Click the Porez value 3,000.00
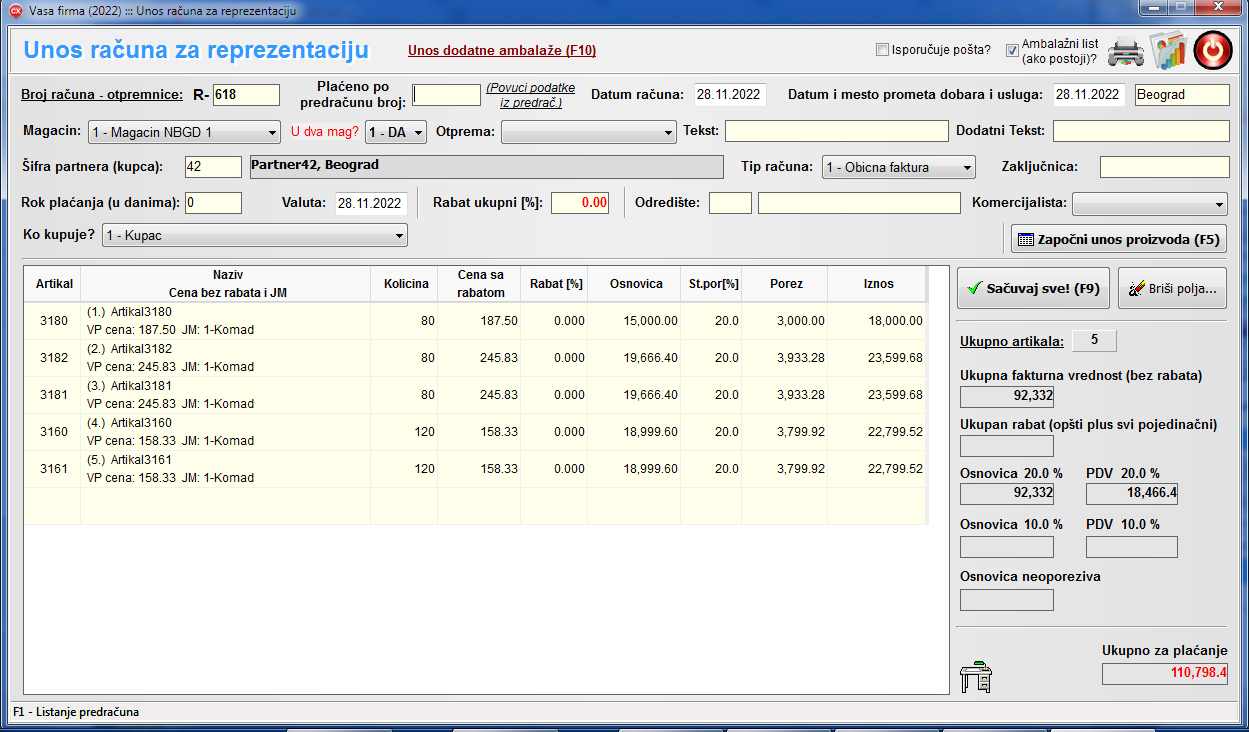This screenshot has width=1249, height=732. coord(802,321)
